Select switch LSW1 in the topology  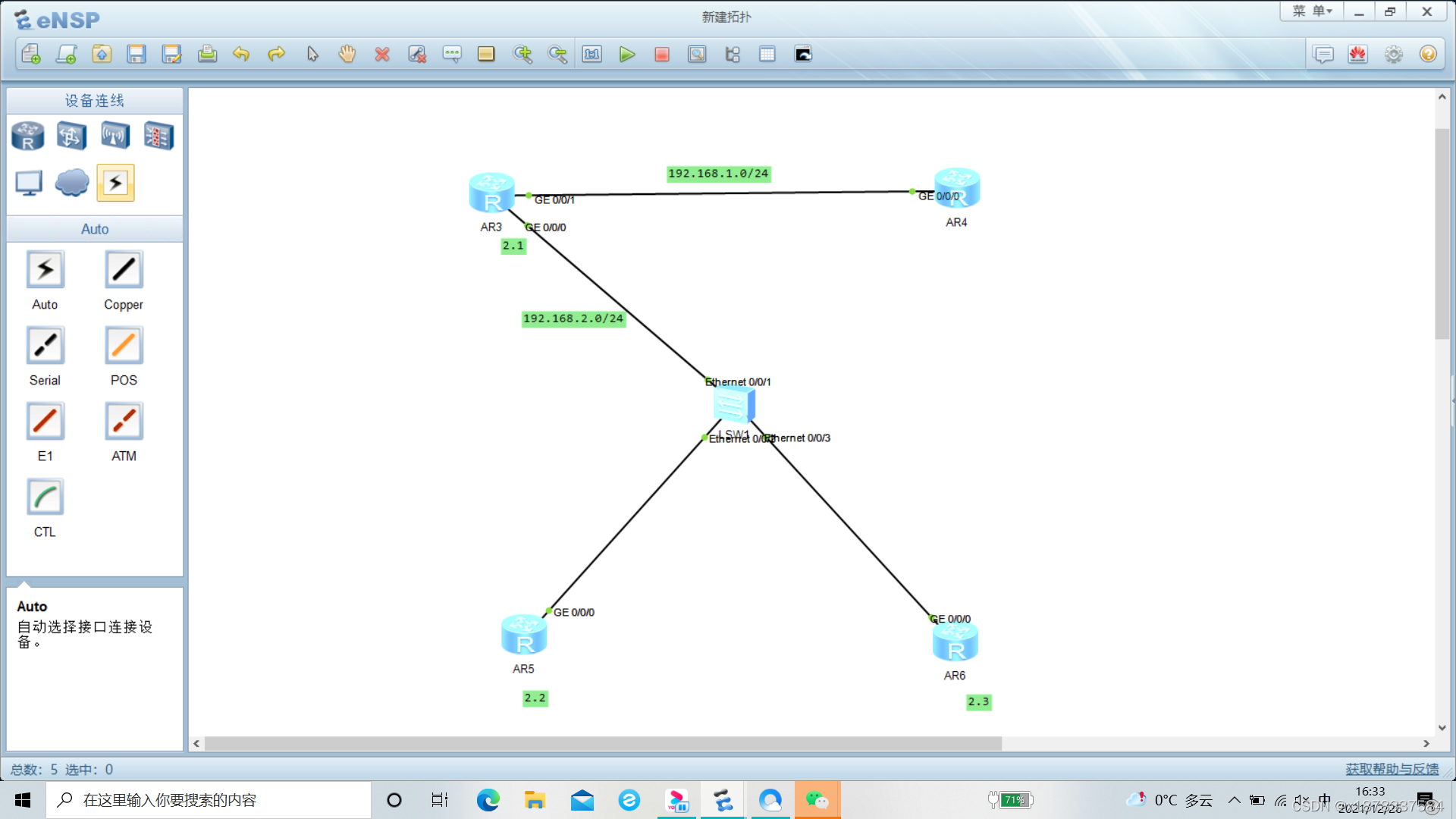734,404
